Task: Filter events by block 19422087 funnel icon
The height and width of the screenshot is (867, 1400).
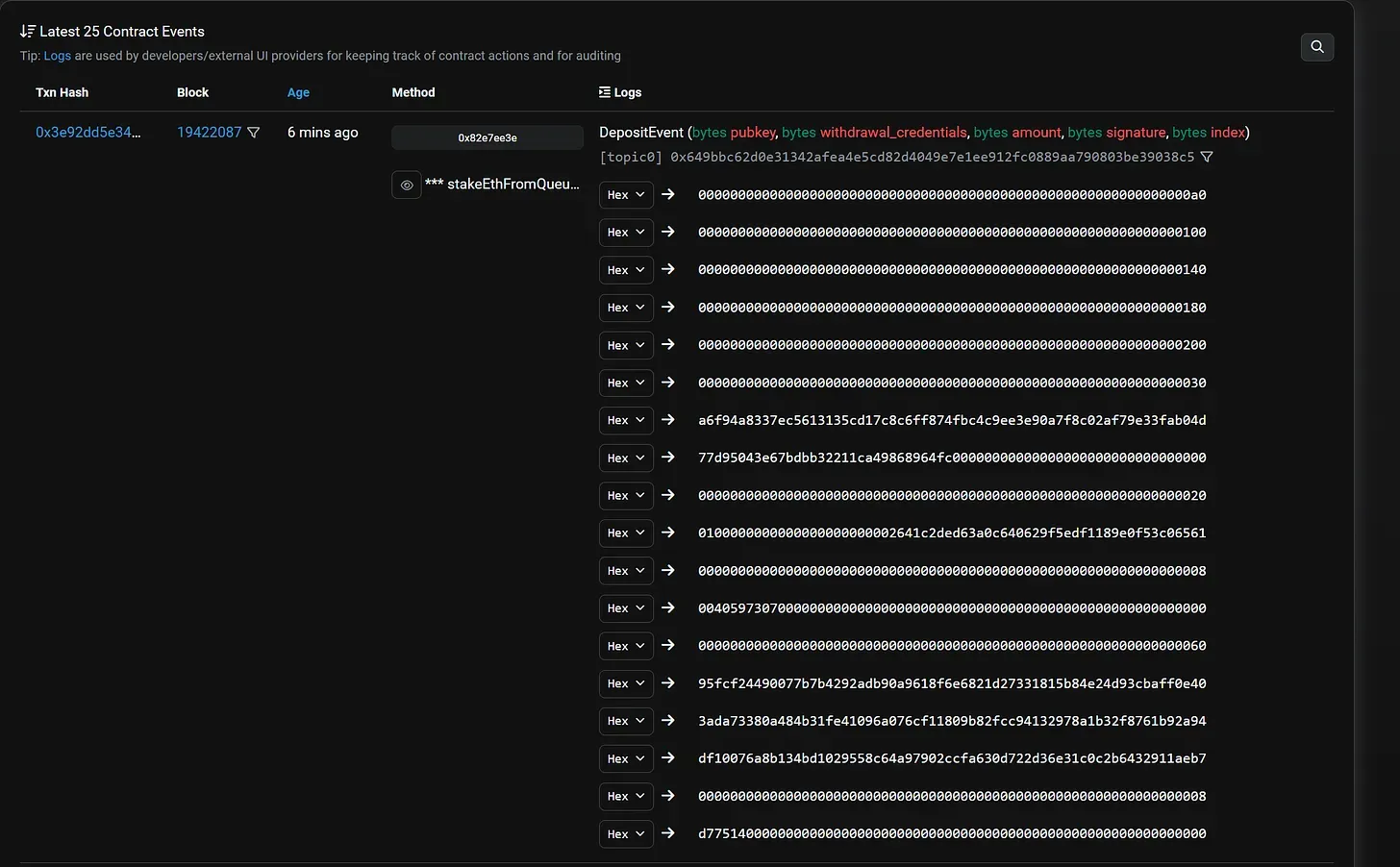Action: point(253,133)
